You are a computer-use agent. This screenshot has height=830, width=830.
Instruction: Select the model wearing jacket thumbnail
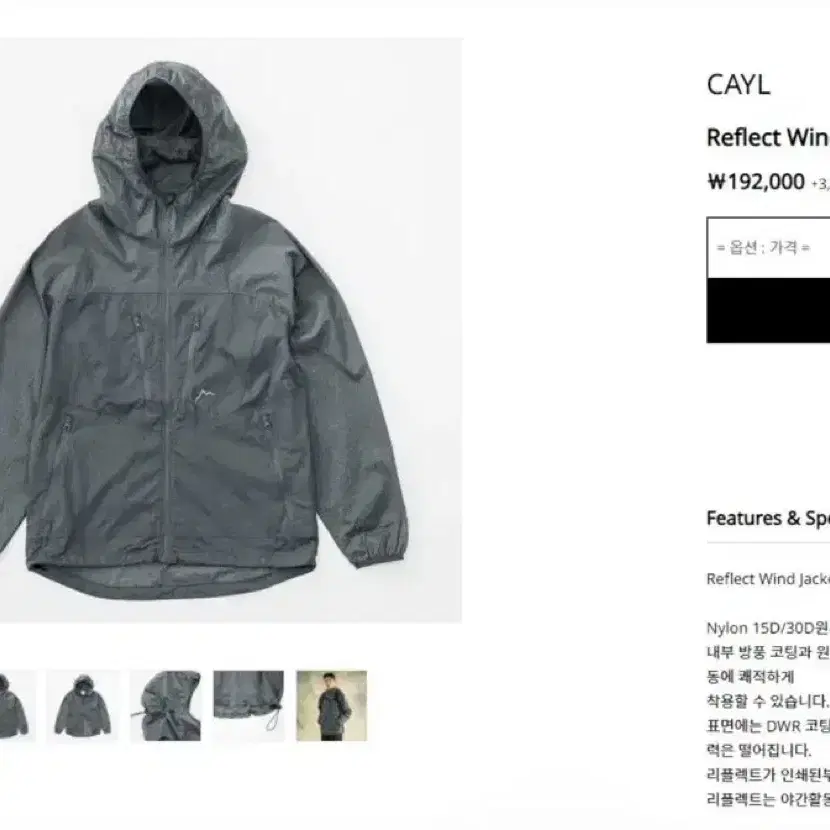331,706
